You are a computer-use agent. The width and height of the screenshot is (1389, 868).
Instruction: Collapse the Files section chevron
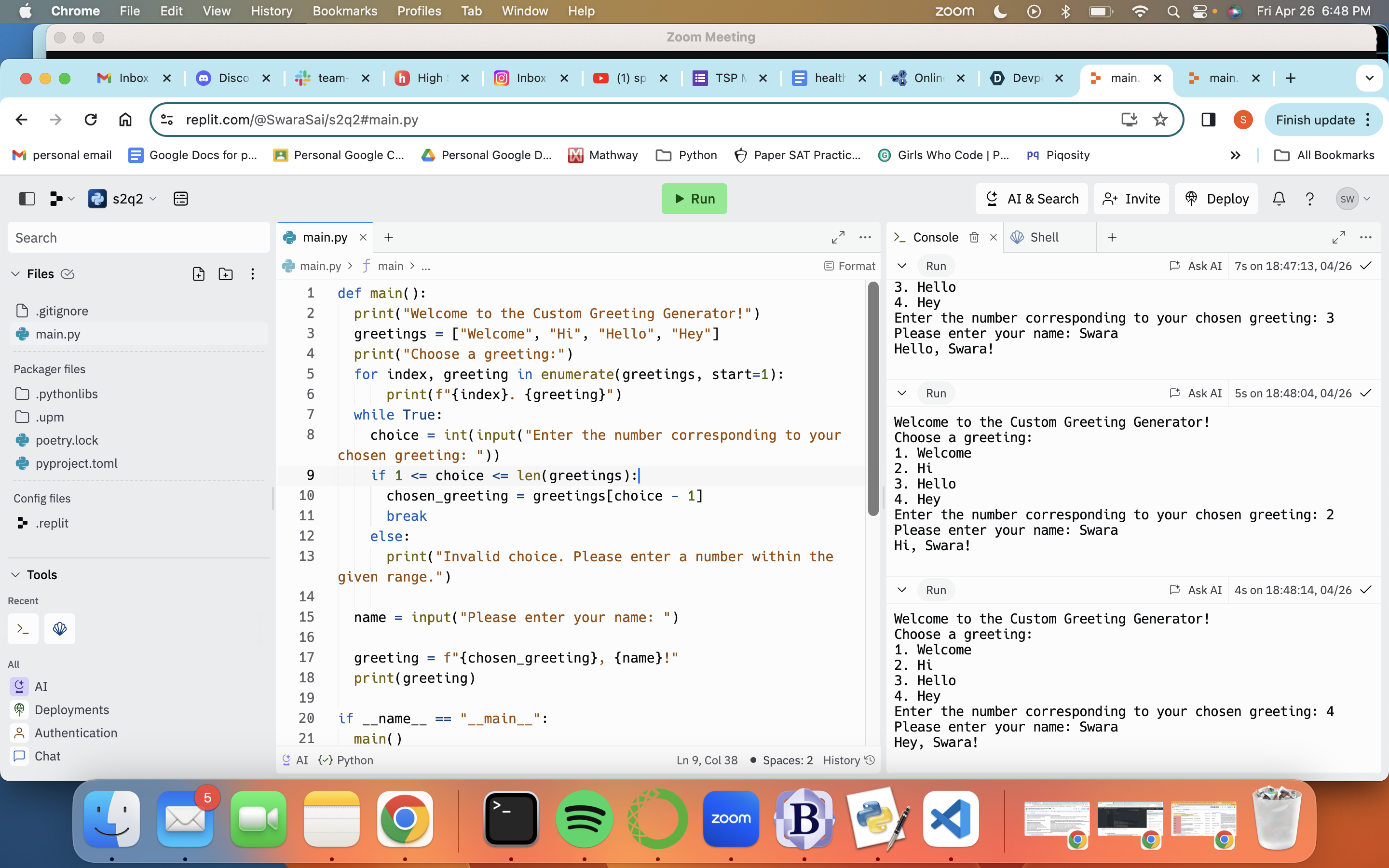(15, 274)
